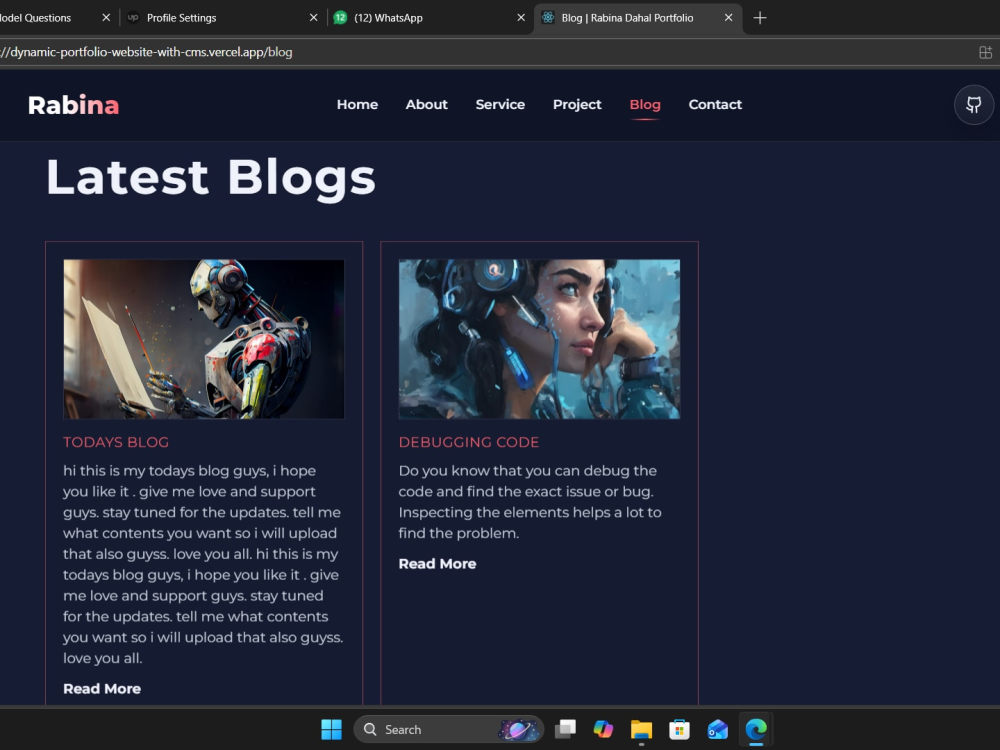
Task: Select the Blog nav item
Action: (645, 105)
